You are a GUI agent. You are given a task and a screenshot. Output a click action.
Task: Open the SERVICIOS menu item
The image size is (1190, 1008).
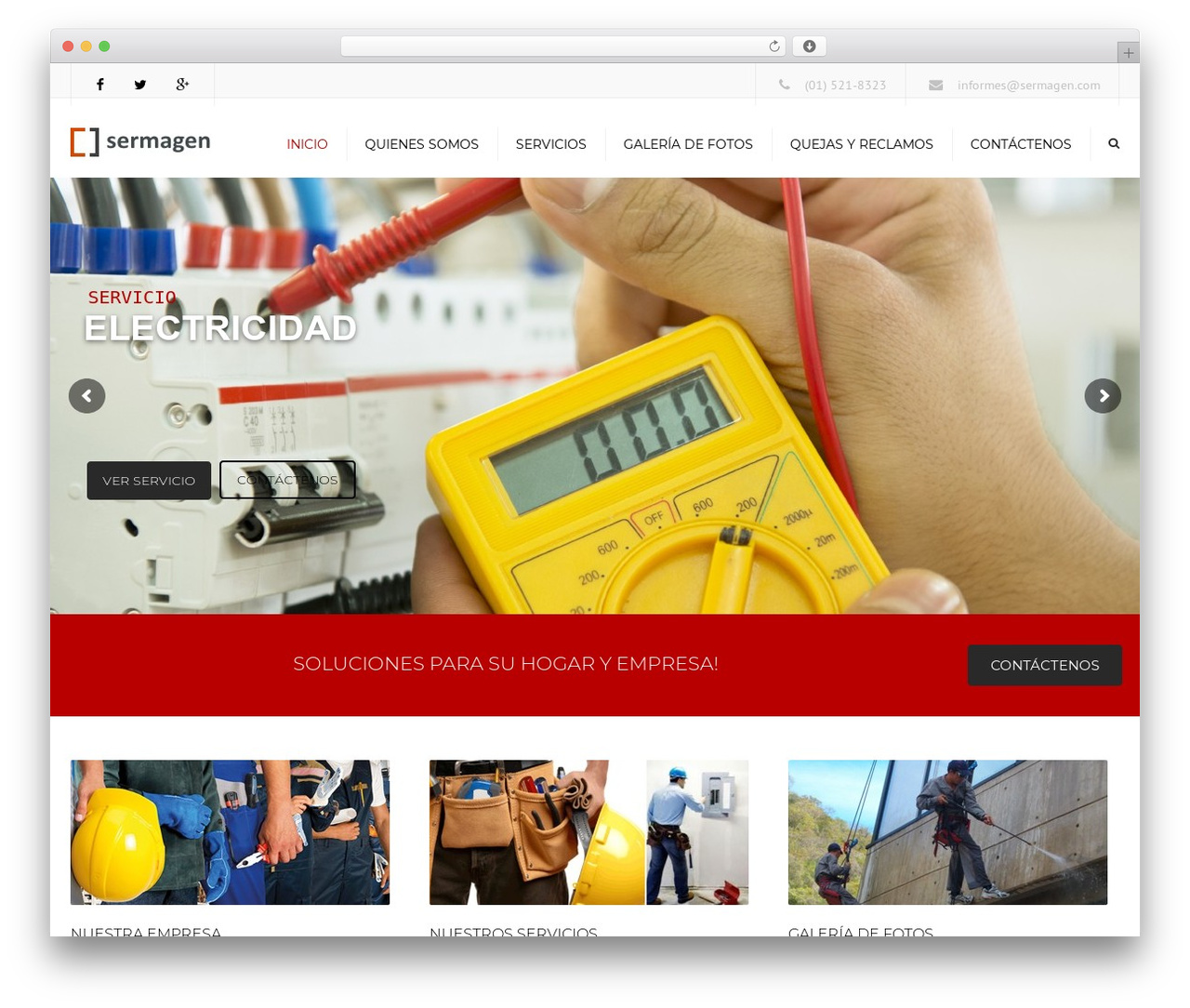[x=550, y=144]
